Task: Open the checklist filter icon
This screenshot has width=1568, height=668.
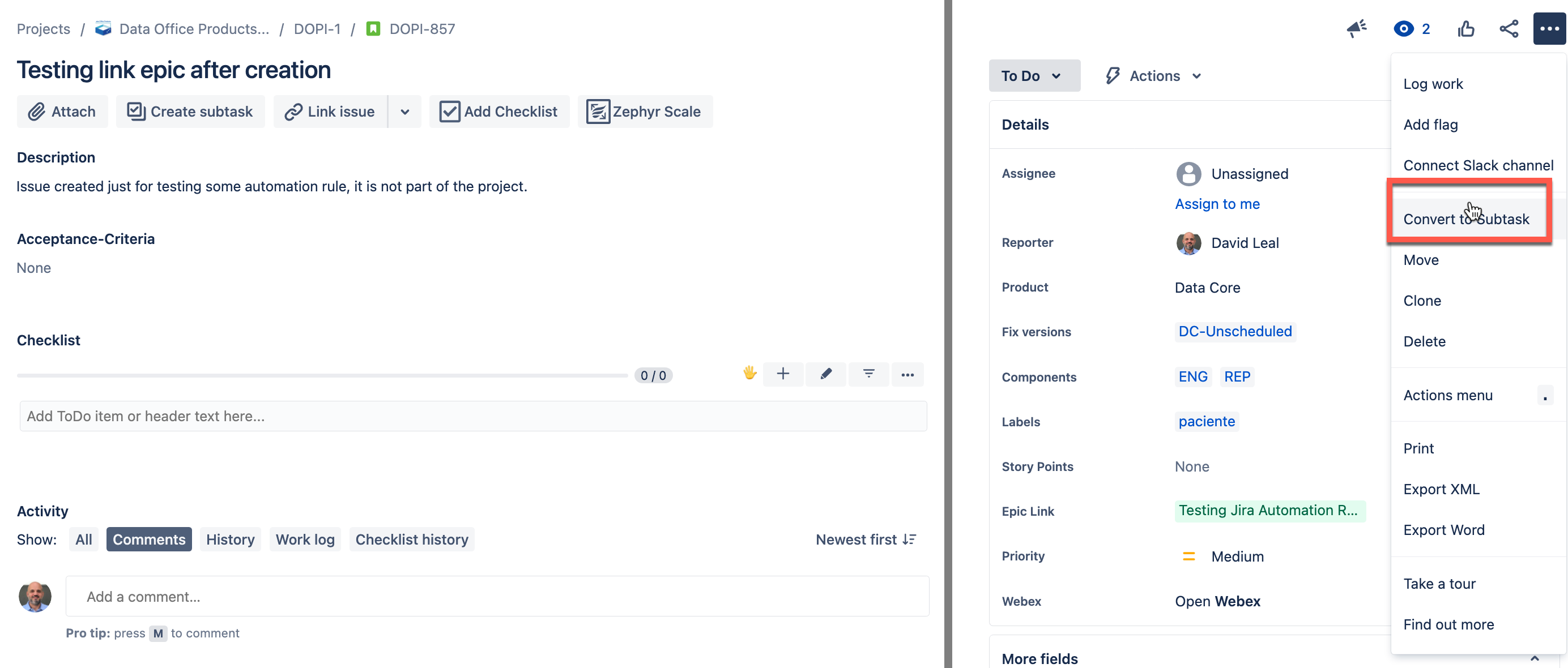Action: (868, 374)
